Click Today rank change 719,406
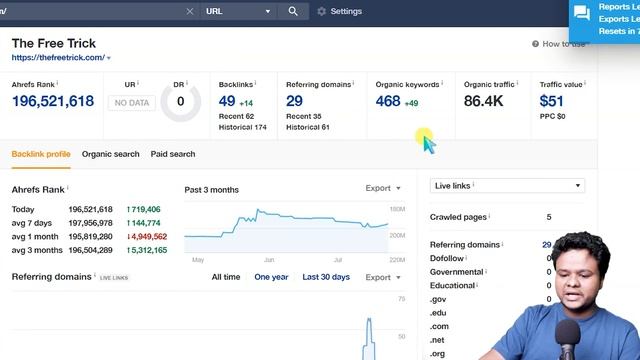 point(144,209)
